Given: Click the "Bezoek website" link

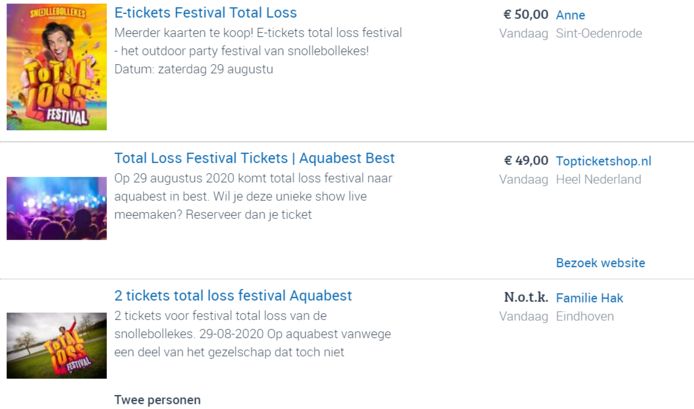Looking at the screenshot, I should click(x=600, y=263).
